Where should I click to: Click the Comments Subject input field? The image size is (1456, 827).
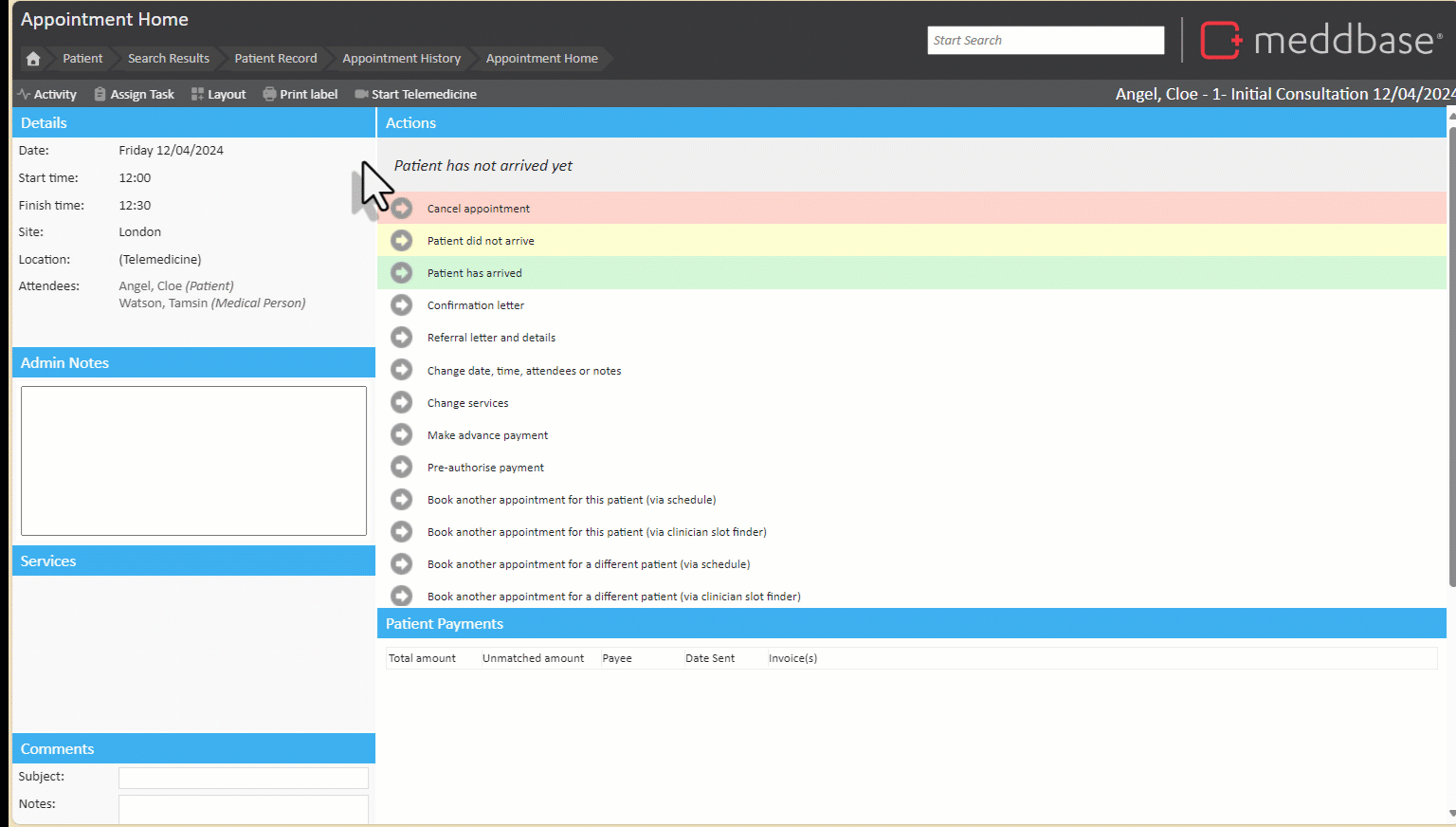point(243,778)
